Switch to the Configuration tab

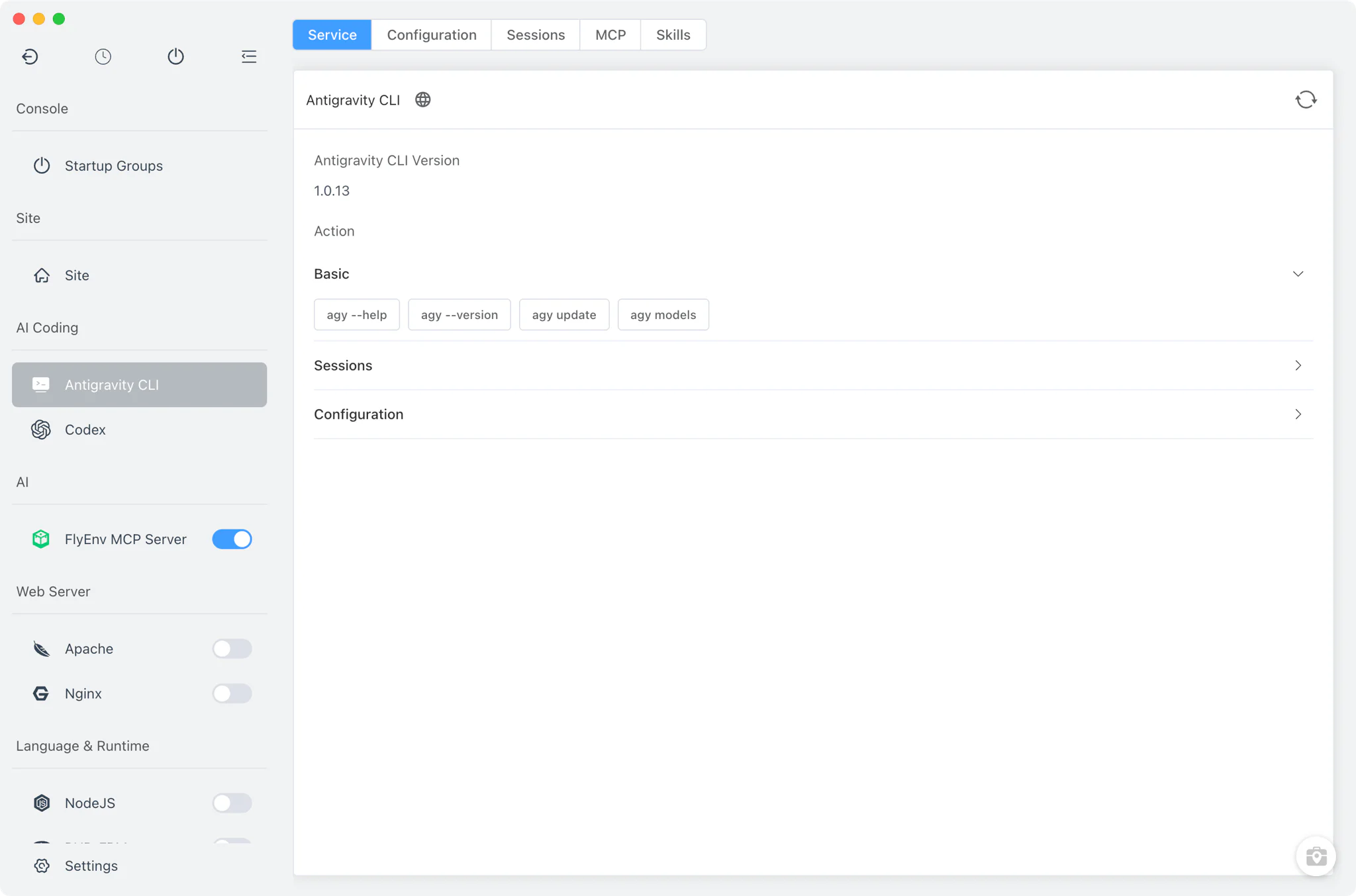pyautogui.click(x=432, y=34)
